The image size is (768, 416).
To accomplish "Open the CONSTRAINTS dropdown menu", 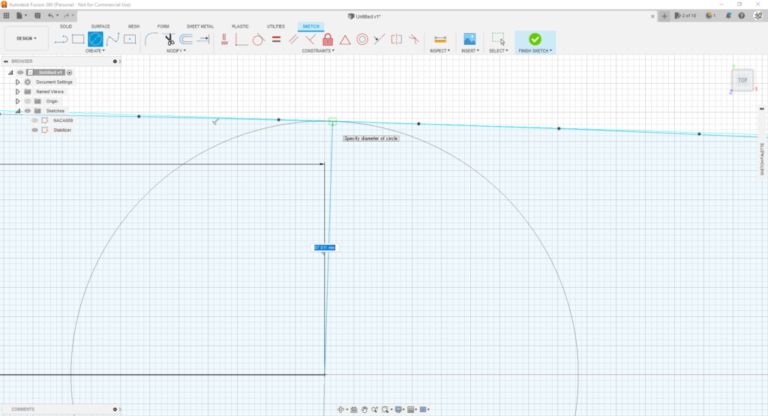I will click(316, 50).
